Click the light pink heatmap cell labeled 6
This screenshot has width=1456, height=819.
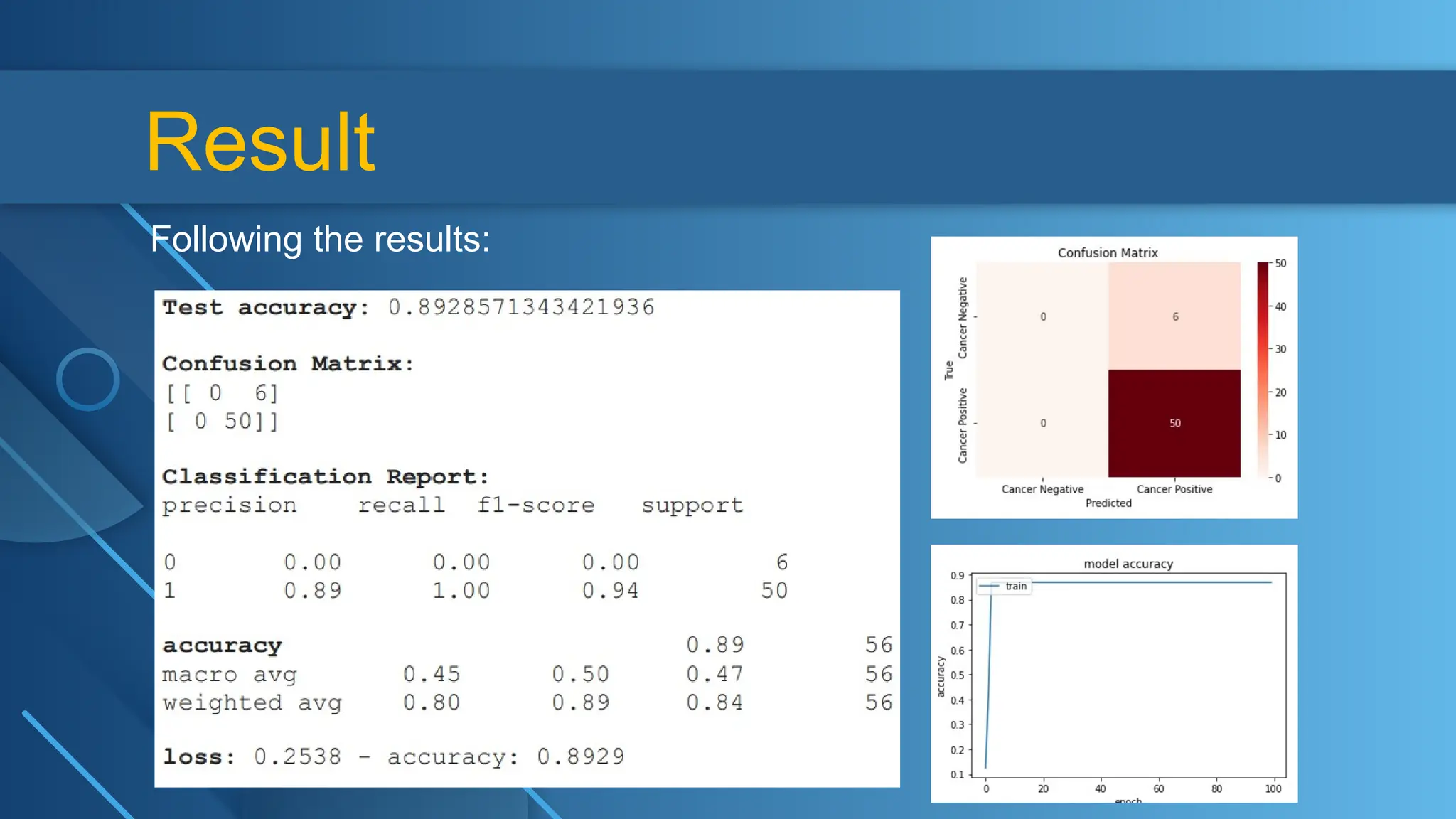coord(1174,316)
